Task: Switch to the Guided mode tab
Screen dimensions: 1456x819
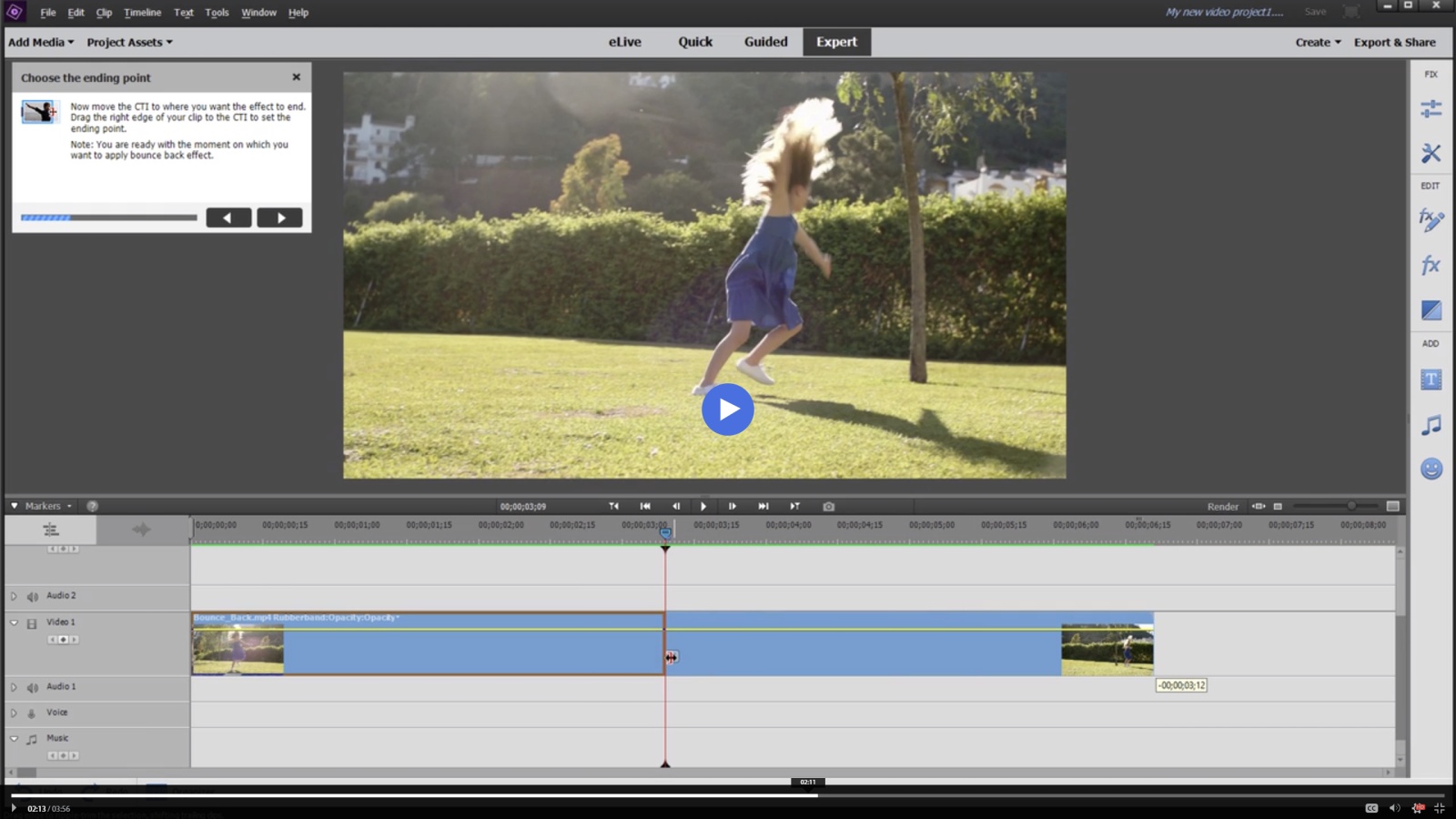Action: pyautogui.click(x=765, y=41)
